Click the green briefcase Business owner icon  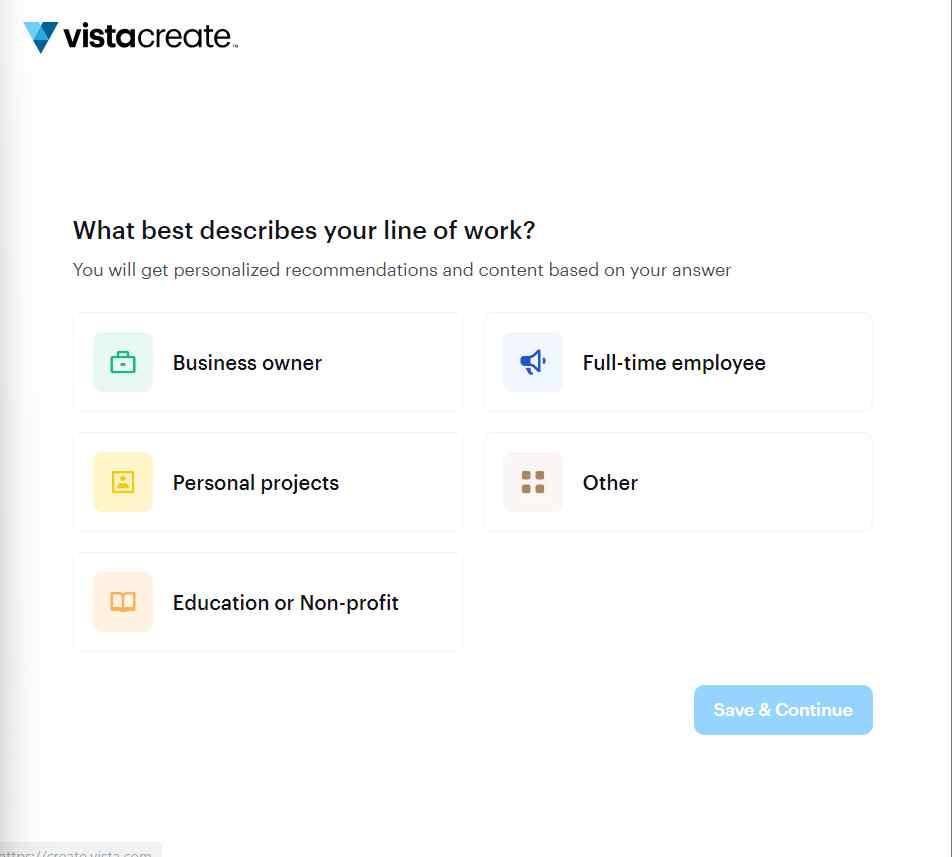123,362
